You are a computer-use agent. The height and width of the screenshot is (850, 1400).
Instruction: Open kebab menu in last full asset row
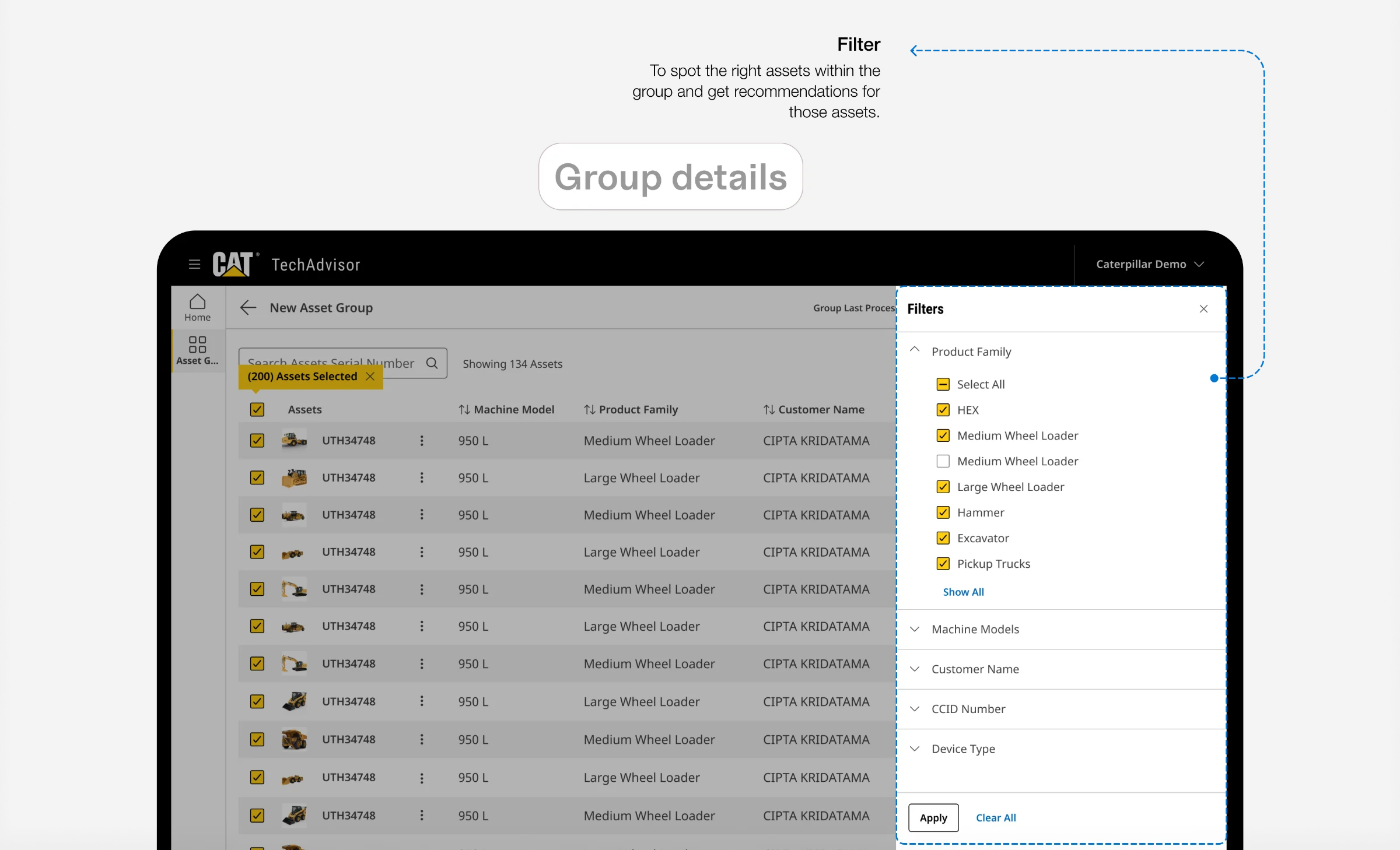point(422,816)
